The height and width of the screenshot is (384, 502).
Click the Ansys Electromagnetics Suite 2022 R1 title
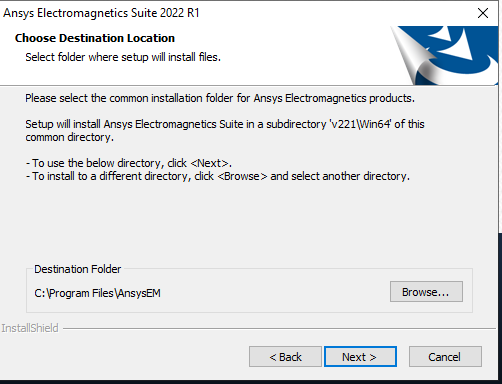(x=101, y=13)
